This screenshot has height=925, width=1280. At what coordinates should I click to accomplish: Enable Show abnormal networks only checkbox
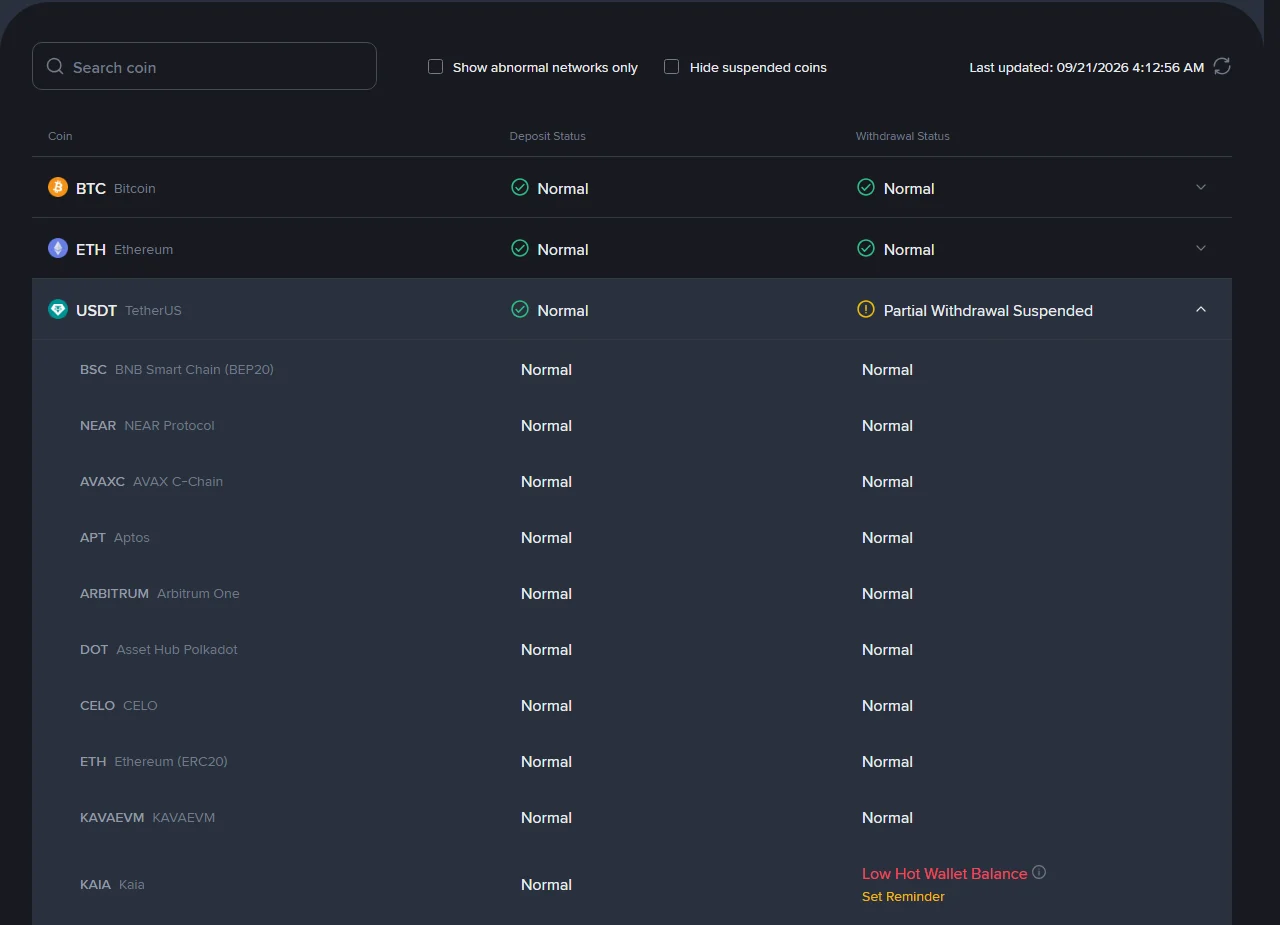coord(435,67)
